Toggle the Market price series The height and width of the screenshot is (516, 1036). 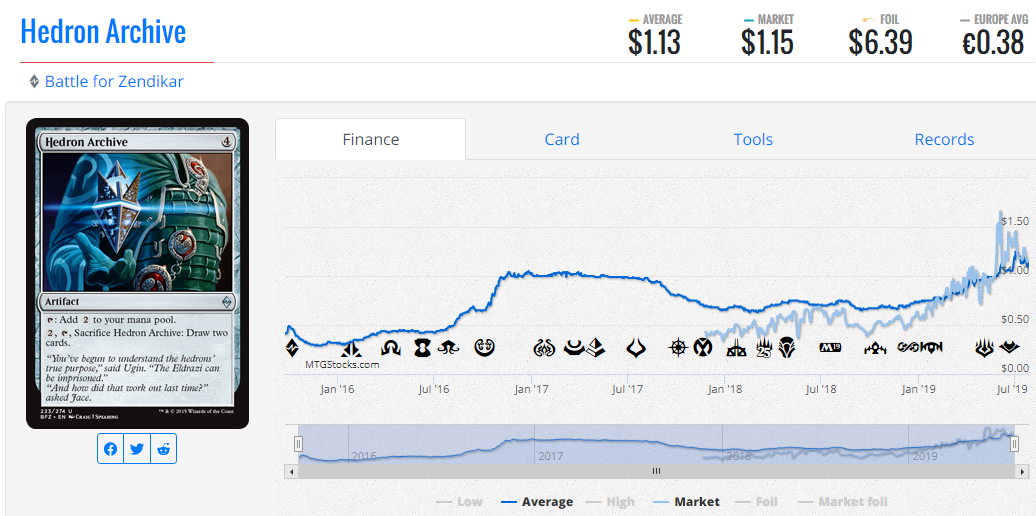pos(686,501)
